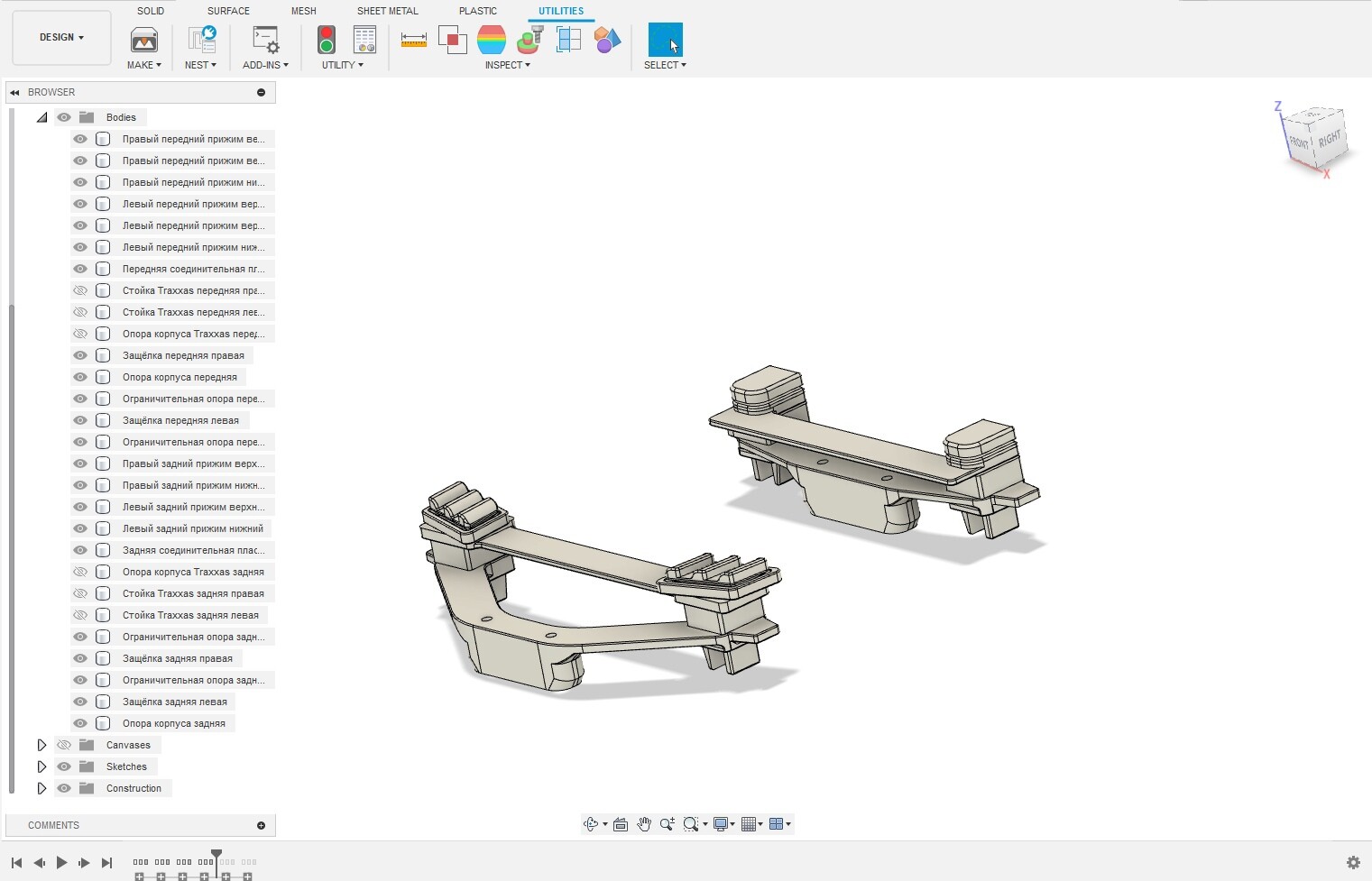Open timeline settings gear icon
Image resolution: width=1372 pixels, height=881 pixels.
point(1353,863)
